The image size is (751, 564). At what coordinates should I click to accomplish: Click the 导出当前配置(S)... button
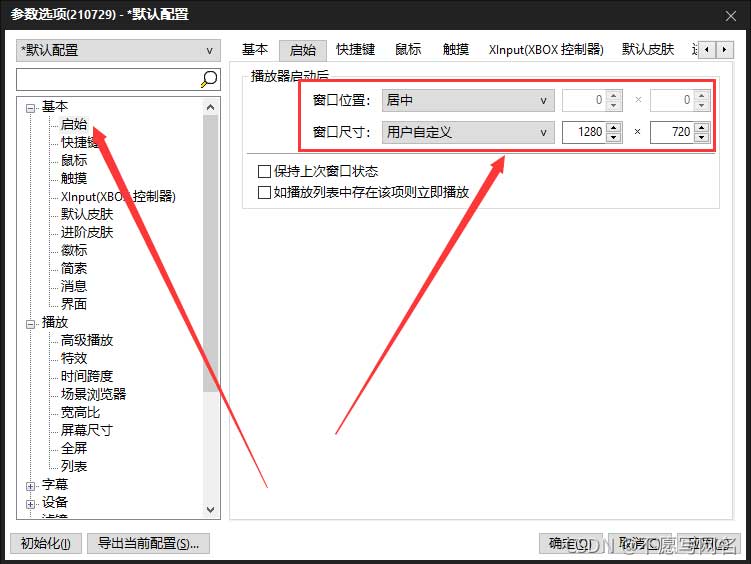tap(148, 544)
